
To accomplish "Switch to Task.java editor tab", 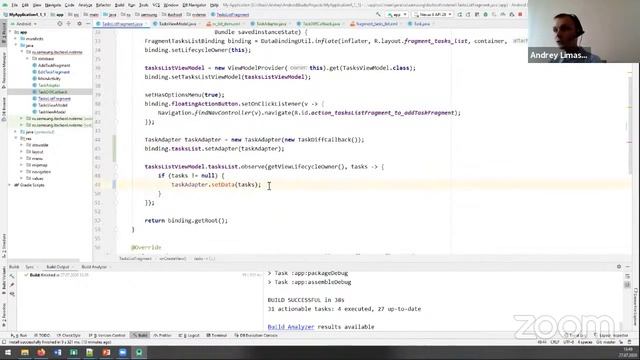I will pyautogui.click(x=421, y=24).
